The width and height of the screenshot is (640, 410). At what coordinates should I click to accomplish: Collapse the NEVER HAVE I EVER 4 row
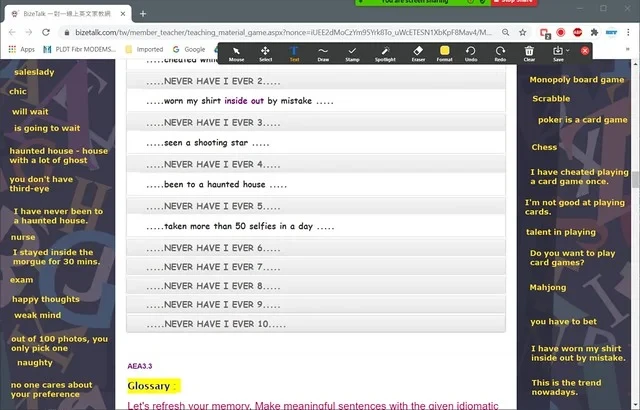coord(316,164)
